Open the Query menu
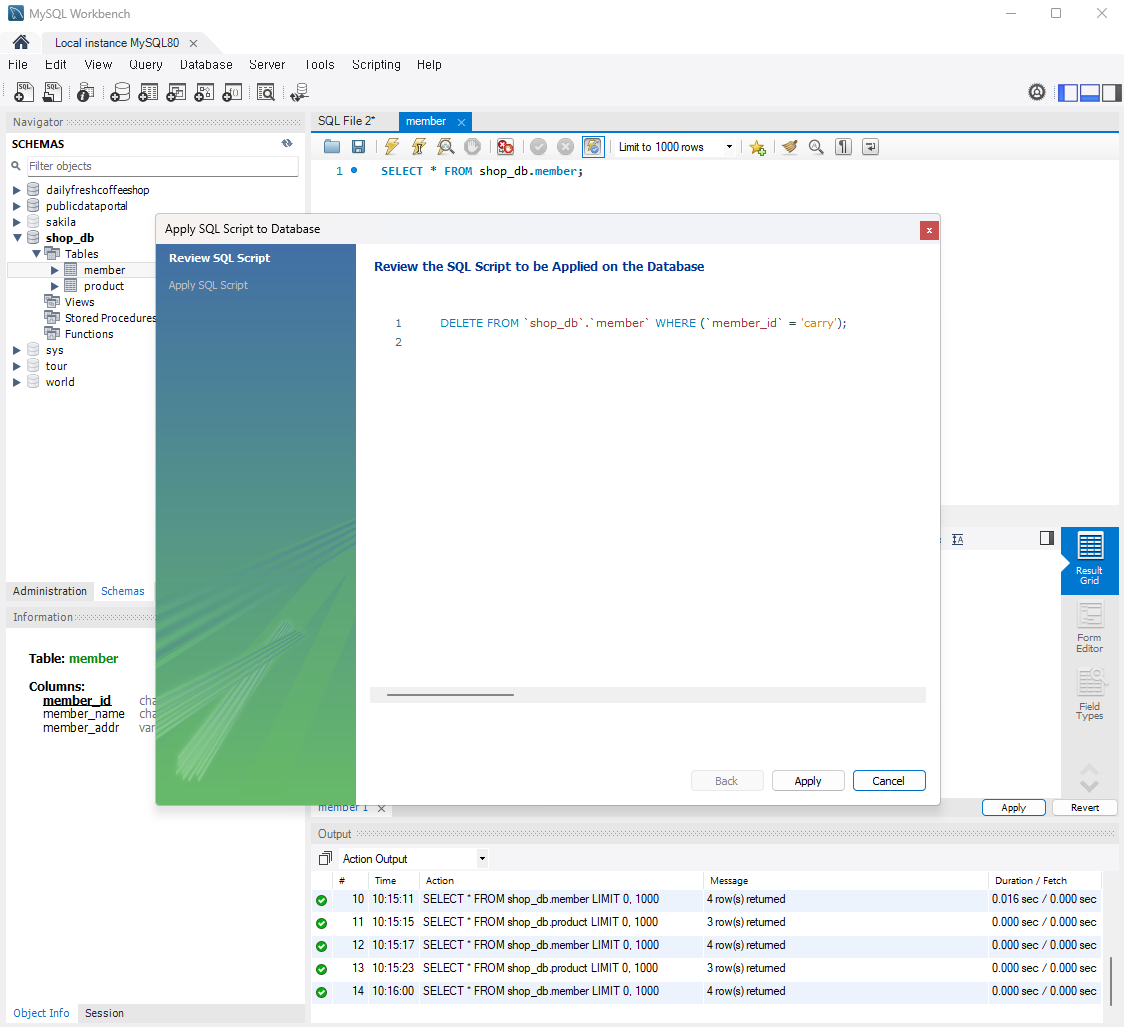Screen dimensions: 1124x1027 pos(146,65)
